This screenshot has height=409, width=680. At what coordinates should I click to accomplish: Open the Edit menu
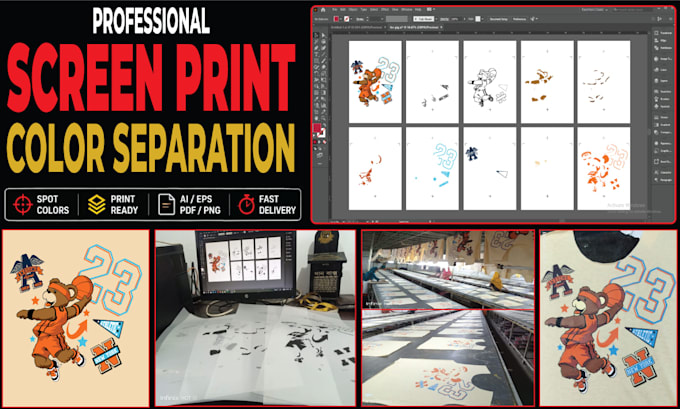pyautogui.click(x=343, y=10)
